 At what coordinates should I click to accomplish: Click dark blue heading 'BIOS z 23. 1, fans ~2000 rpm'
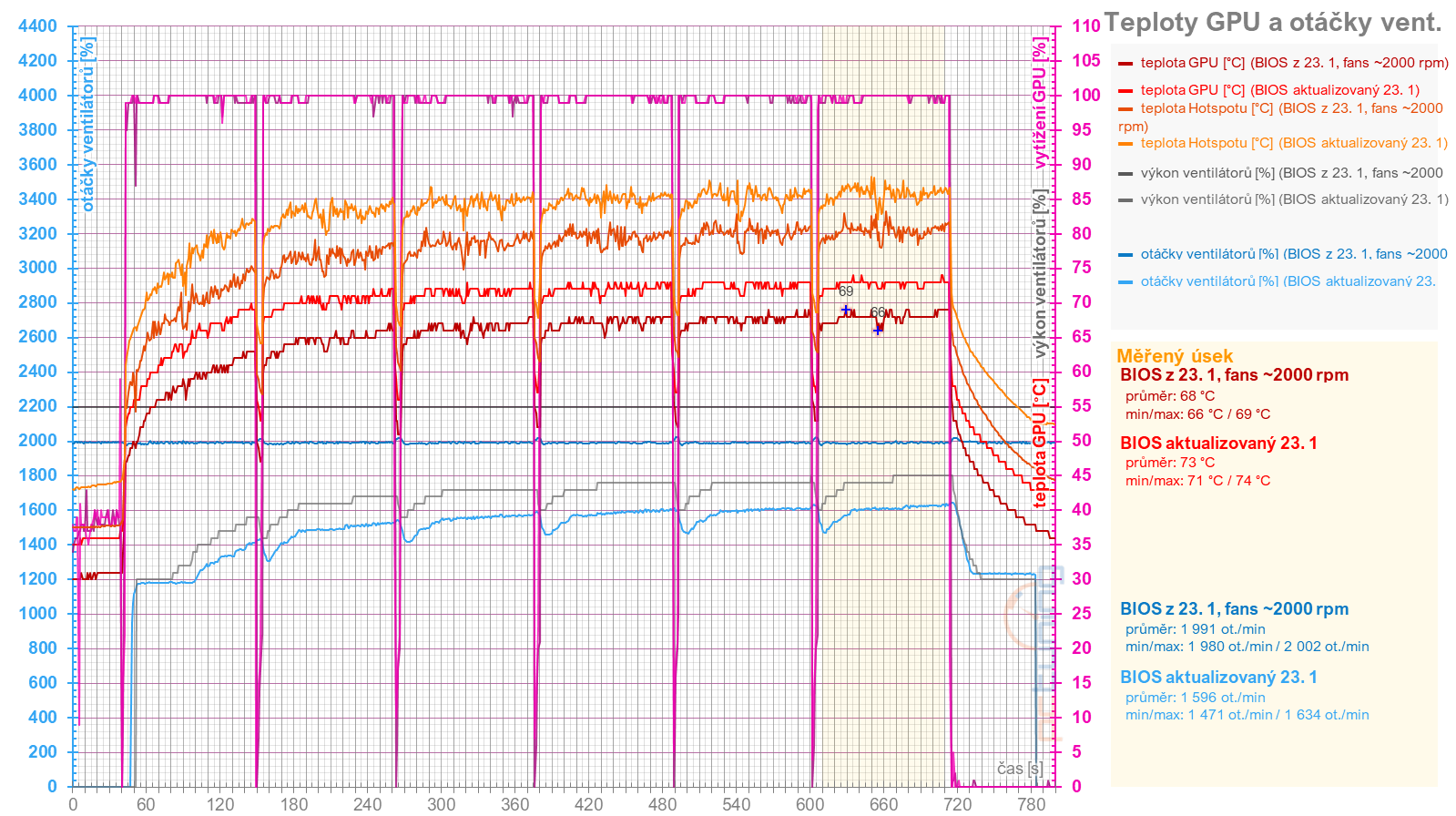(1234, 609)
